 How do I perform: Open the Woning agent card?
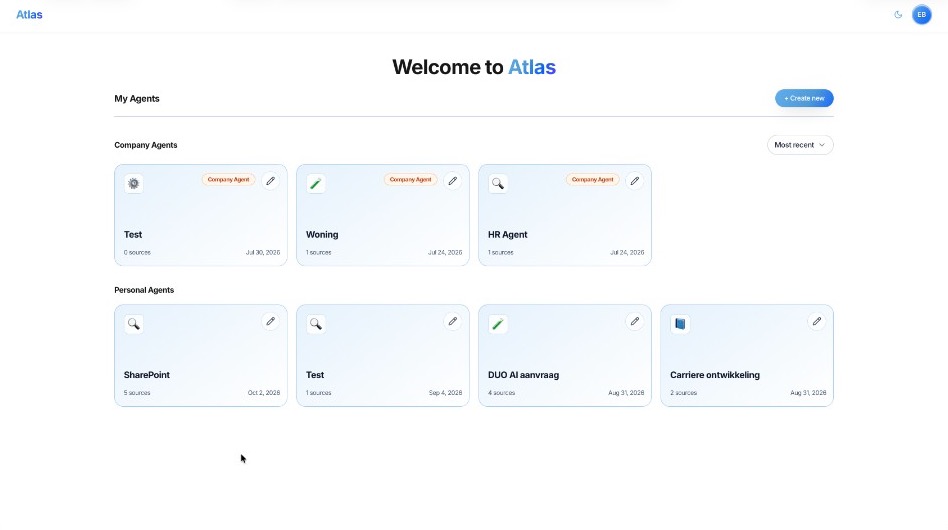(x=383, y=215)
